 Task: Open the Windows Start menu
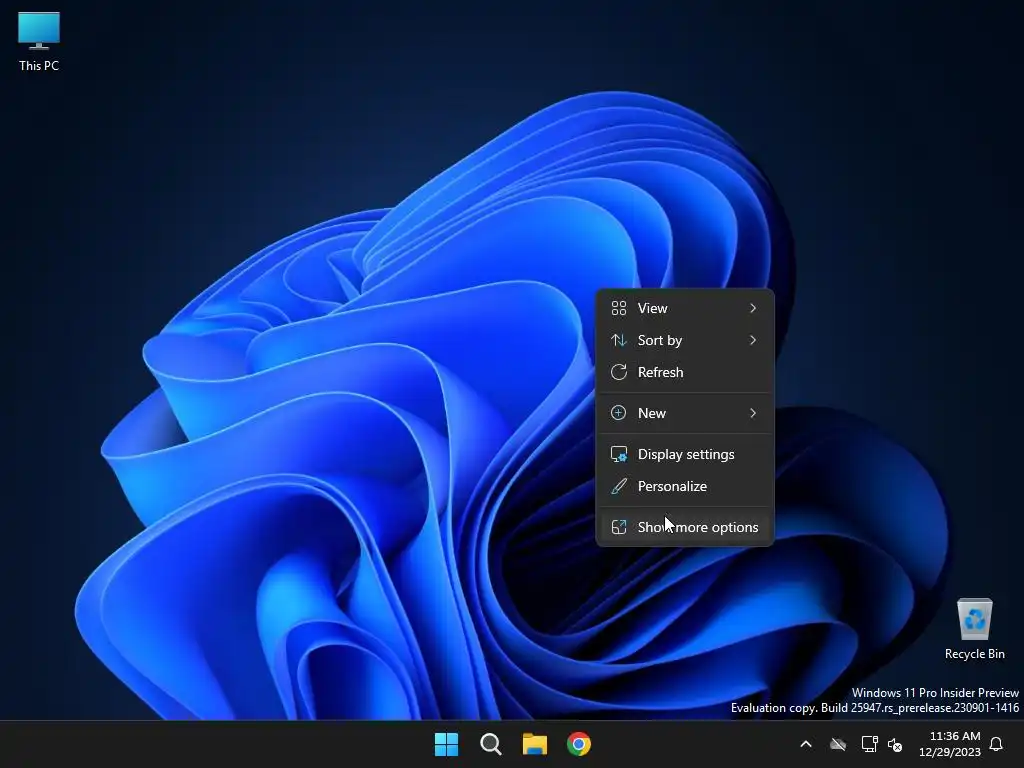447,744
